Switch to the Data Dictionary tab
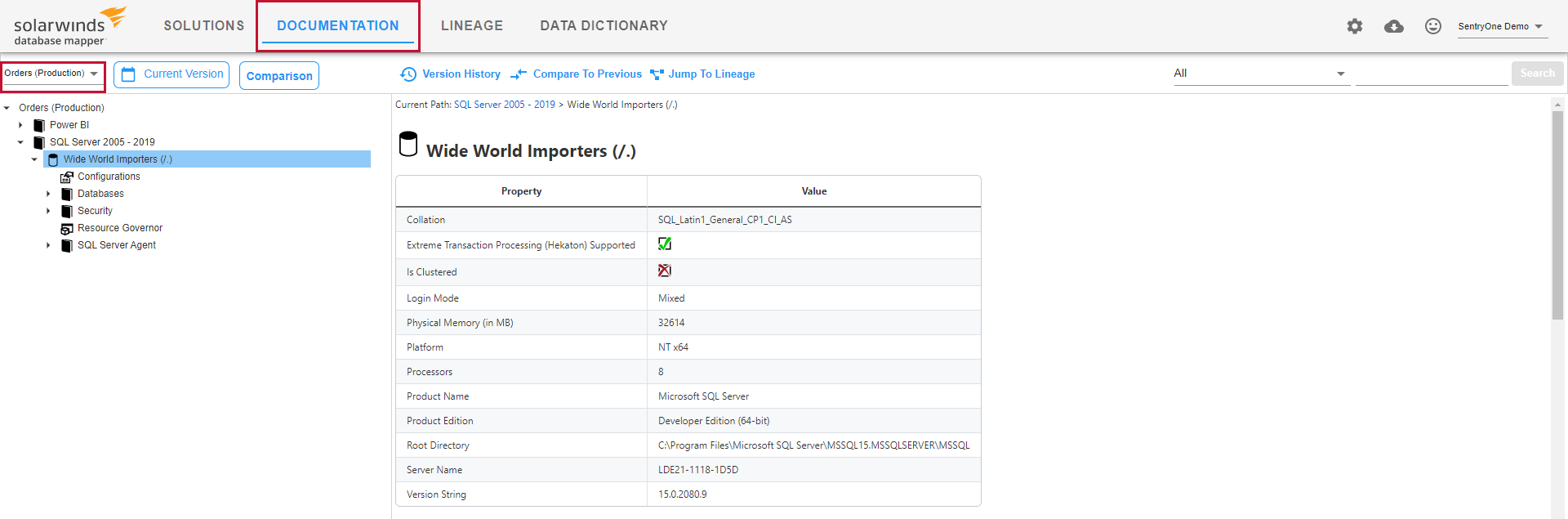 (x=604, y=26)
